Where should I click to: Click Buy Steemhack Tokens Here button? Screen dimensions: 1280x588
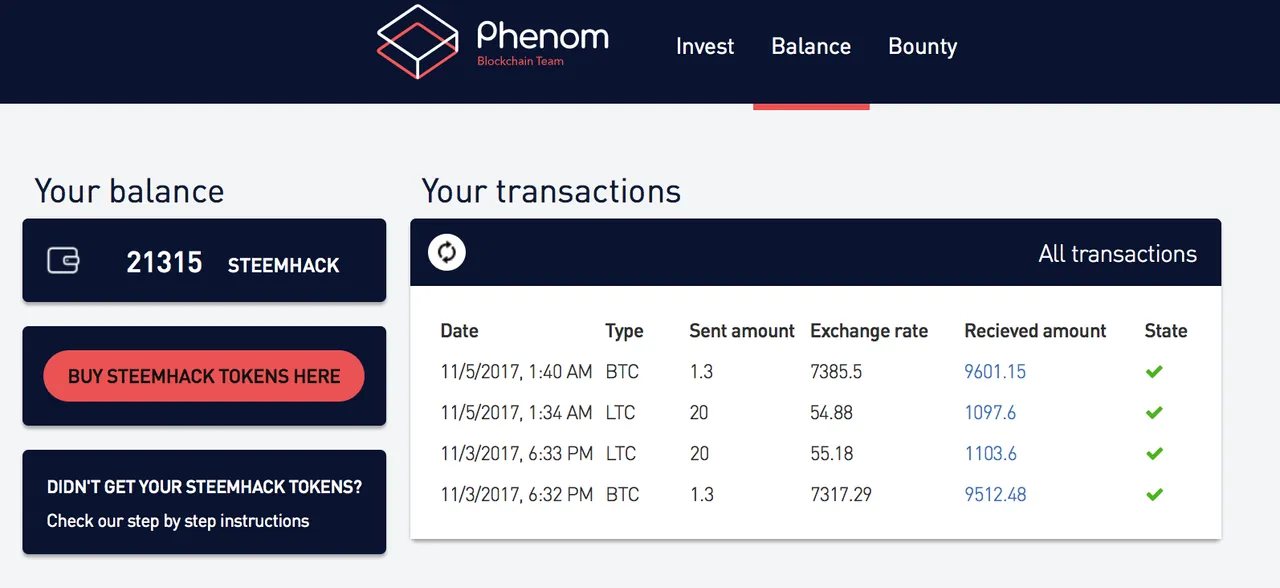click(204, 376)
